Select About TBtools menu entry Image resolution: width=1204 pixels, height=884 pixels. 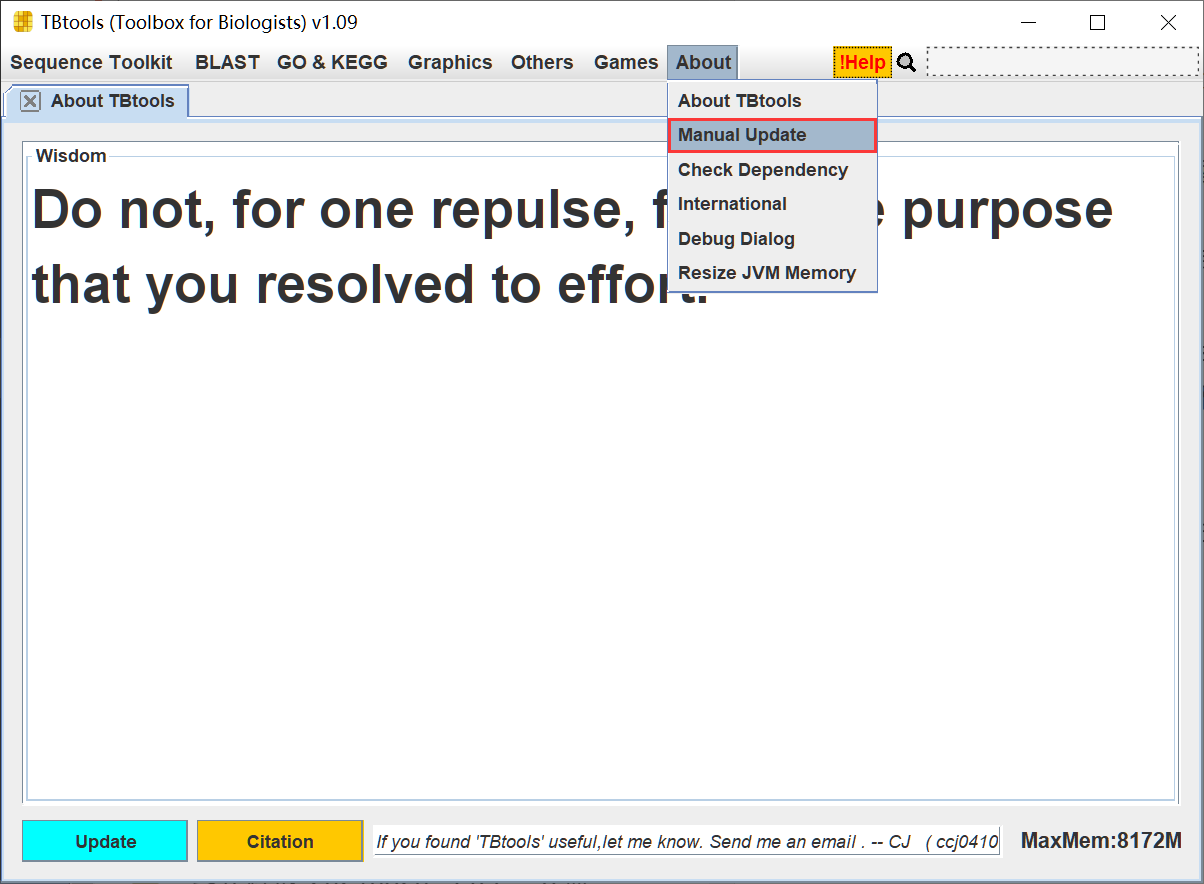pyautogui.click(x=772, y=101)
